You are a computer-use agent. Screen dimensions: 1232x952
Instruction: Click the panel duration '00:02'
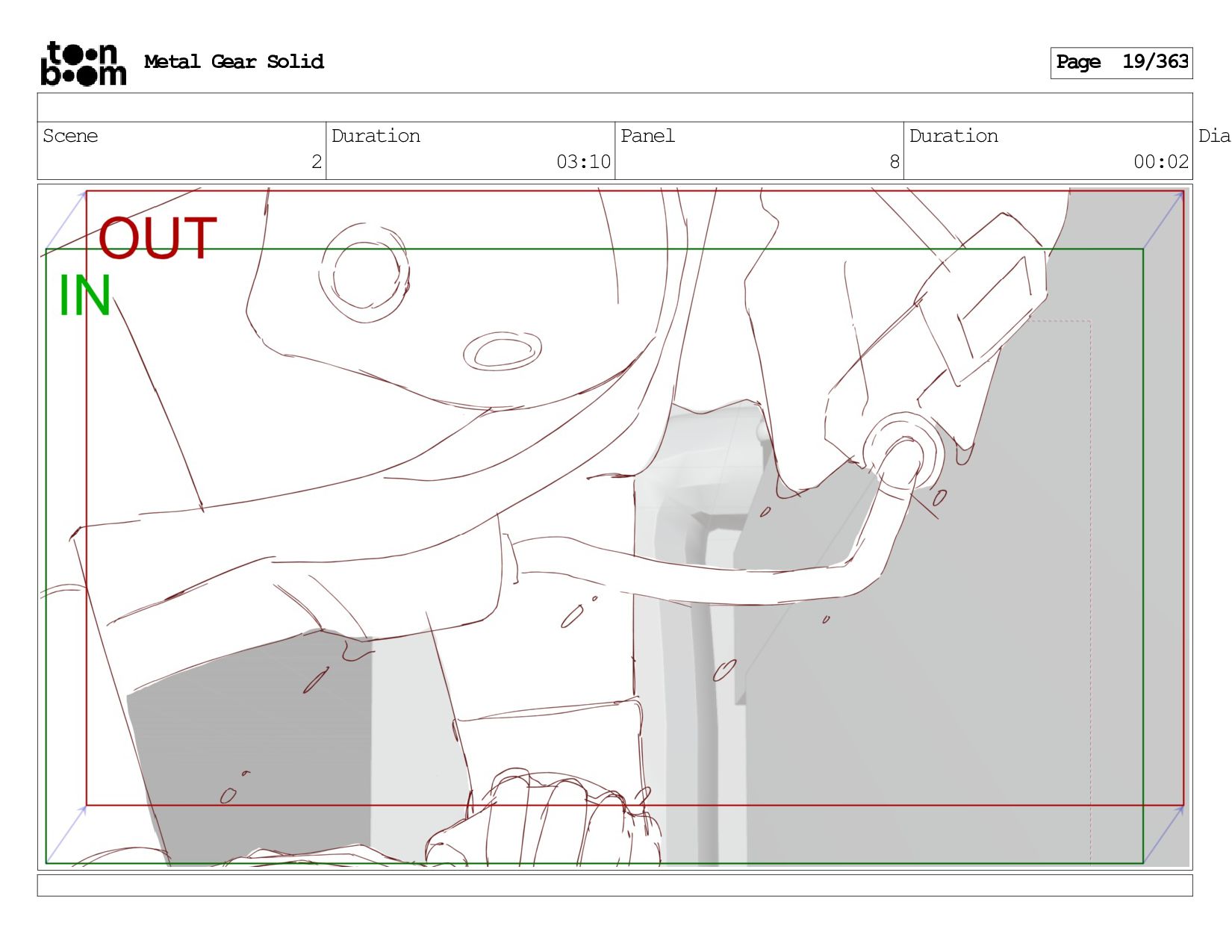pyautogui.click(x=1161, y=162)
